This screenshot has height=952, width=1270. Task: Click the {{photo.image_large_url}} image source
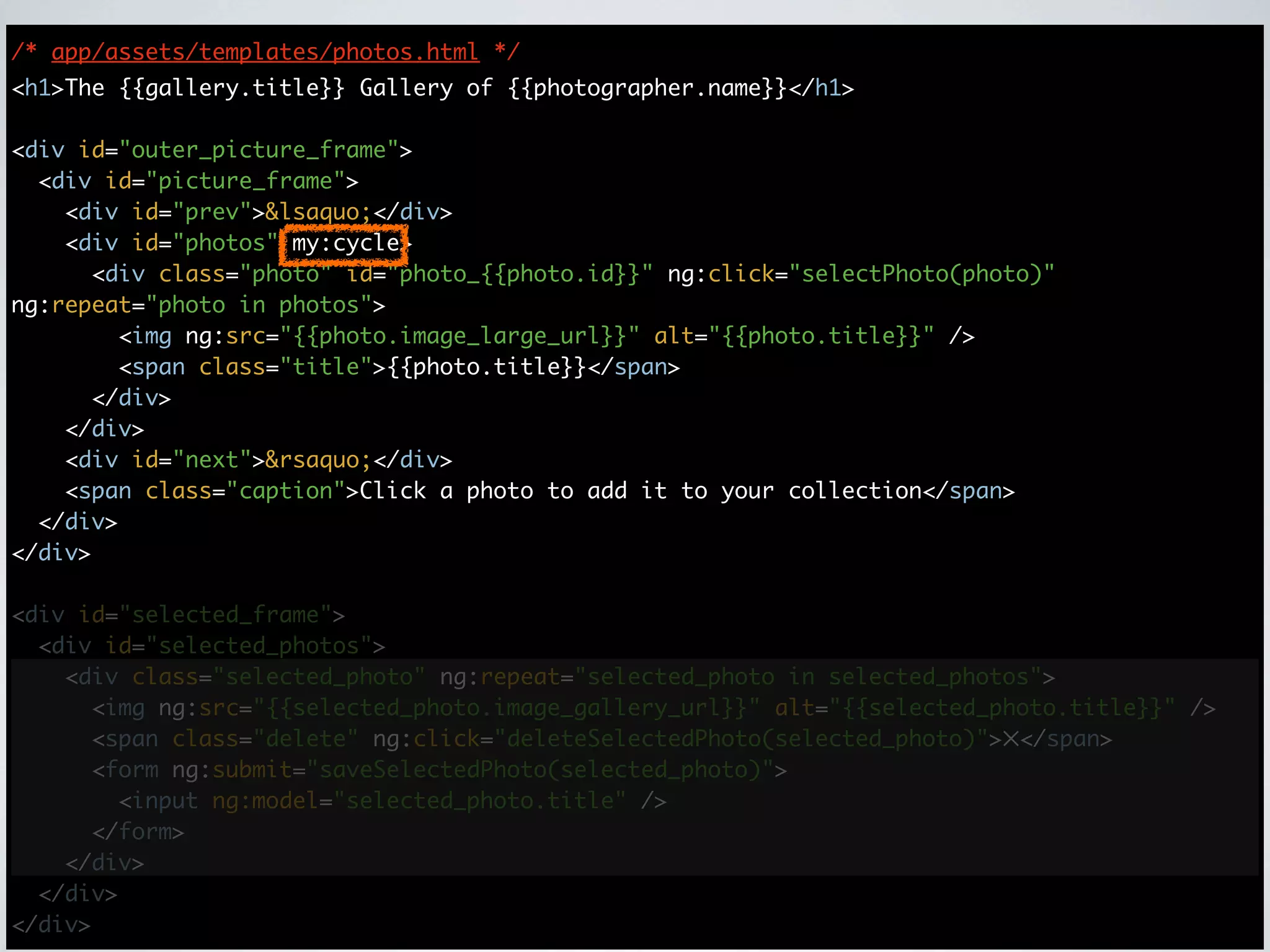click(459, 336)
